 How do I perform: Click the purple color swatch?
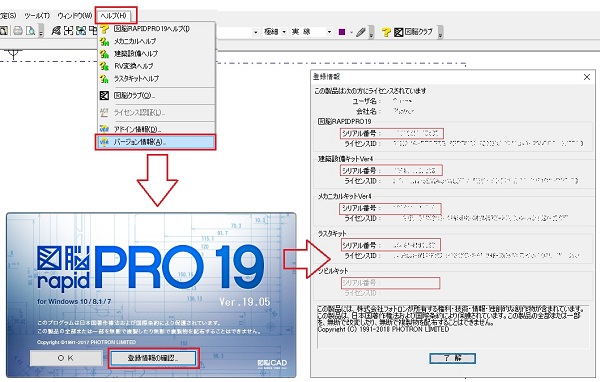(342, 32)
